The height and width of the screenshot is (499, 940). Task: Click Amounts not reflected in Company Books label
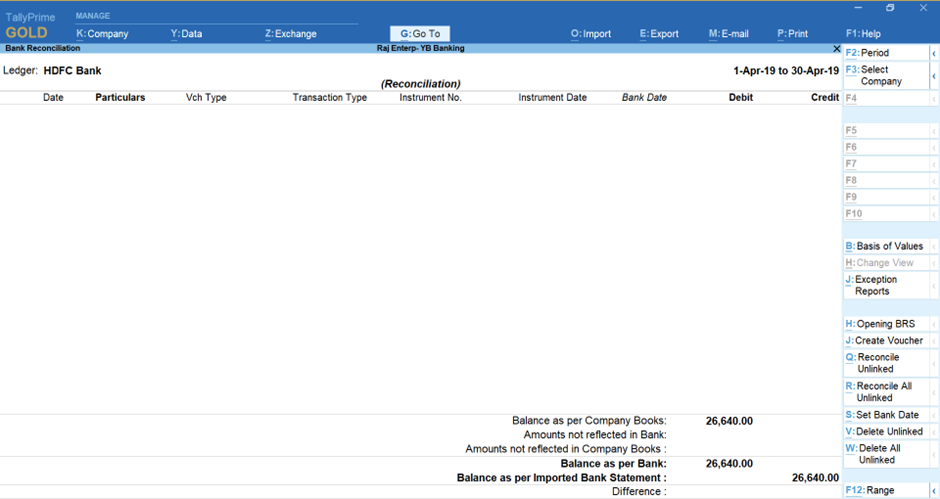click(x=566, y=449)
